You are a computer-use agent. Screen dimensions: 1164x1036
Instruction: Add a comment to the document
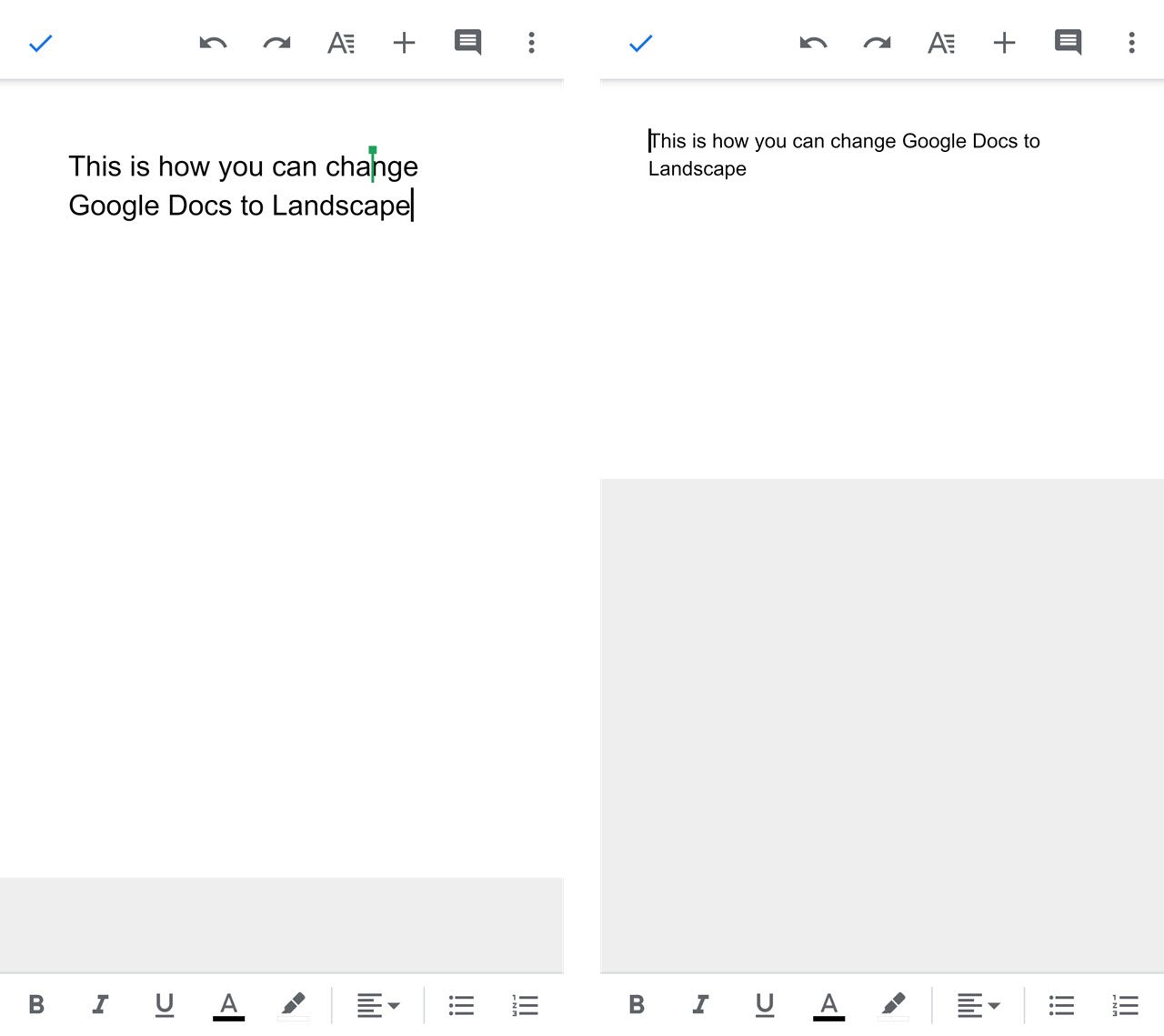point(467,42)
